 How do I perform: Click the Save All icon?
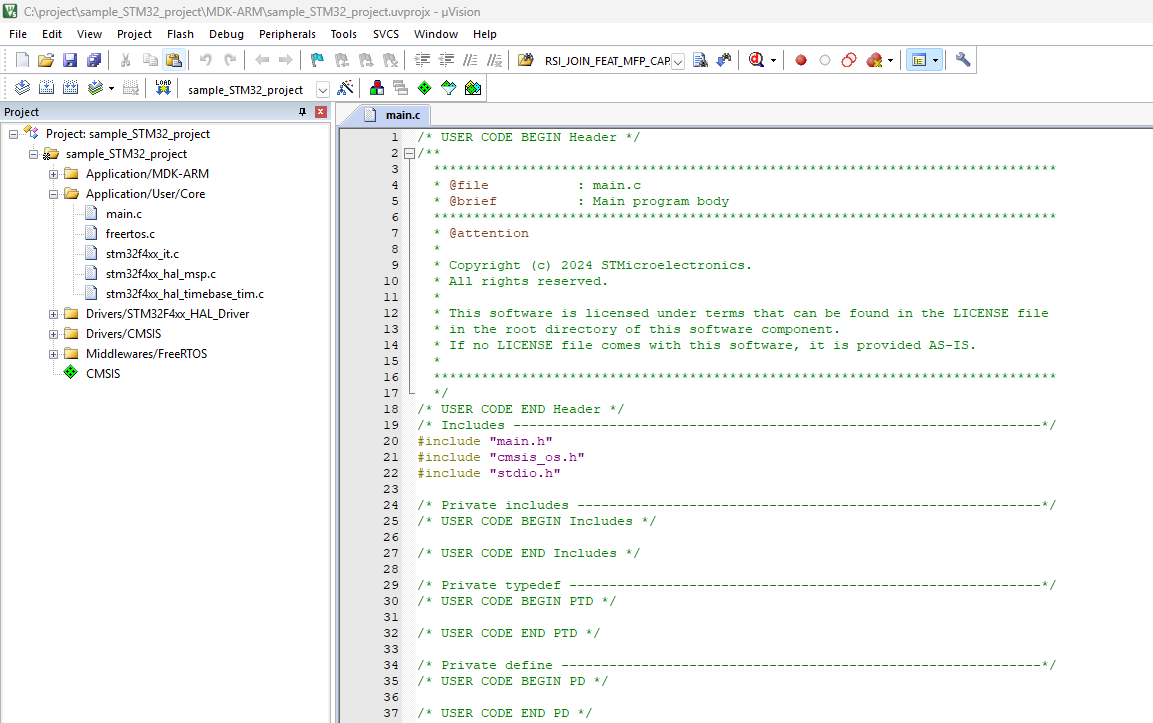pos(93,60)
